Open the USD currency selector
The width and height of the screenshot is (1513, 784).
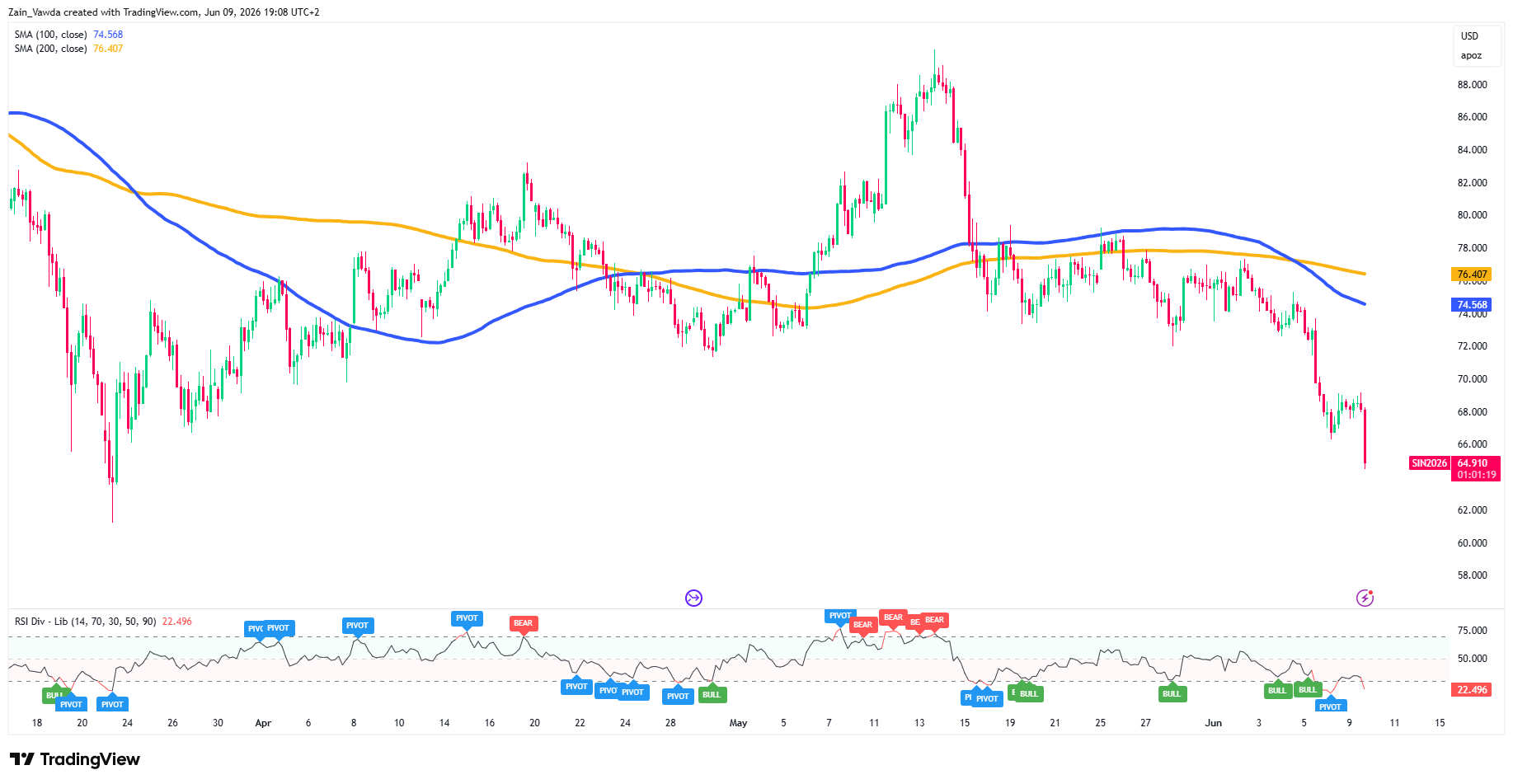coord(1469,36)
